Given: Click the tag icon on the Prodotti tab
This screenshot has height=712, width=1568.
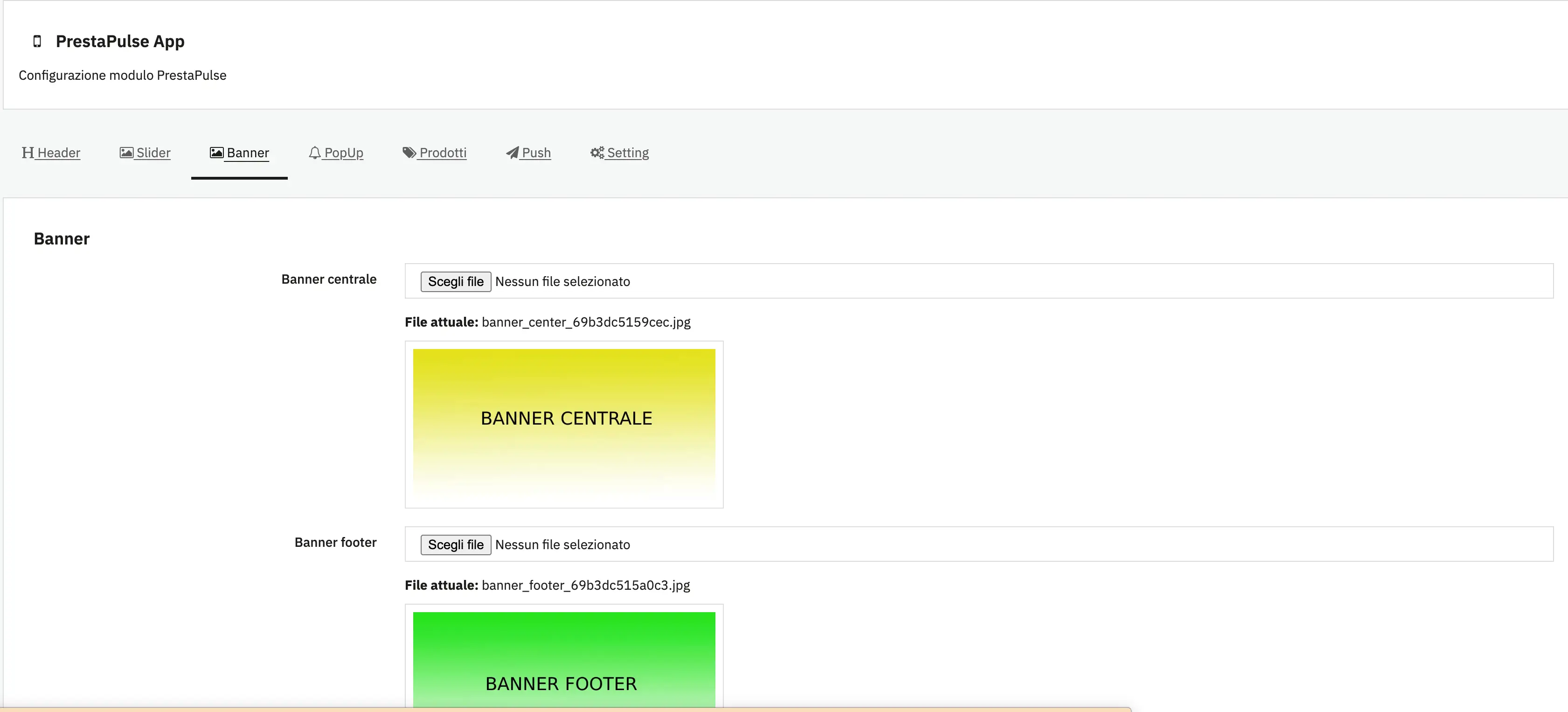Looking at the screenshot, I should pyautogui.click(x=409, y=153).
